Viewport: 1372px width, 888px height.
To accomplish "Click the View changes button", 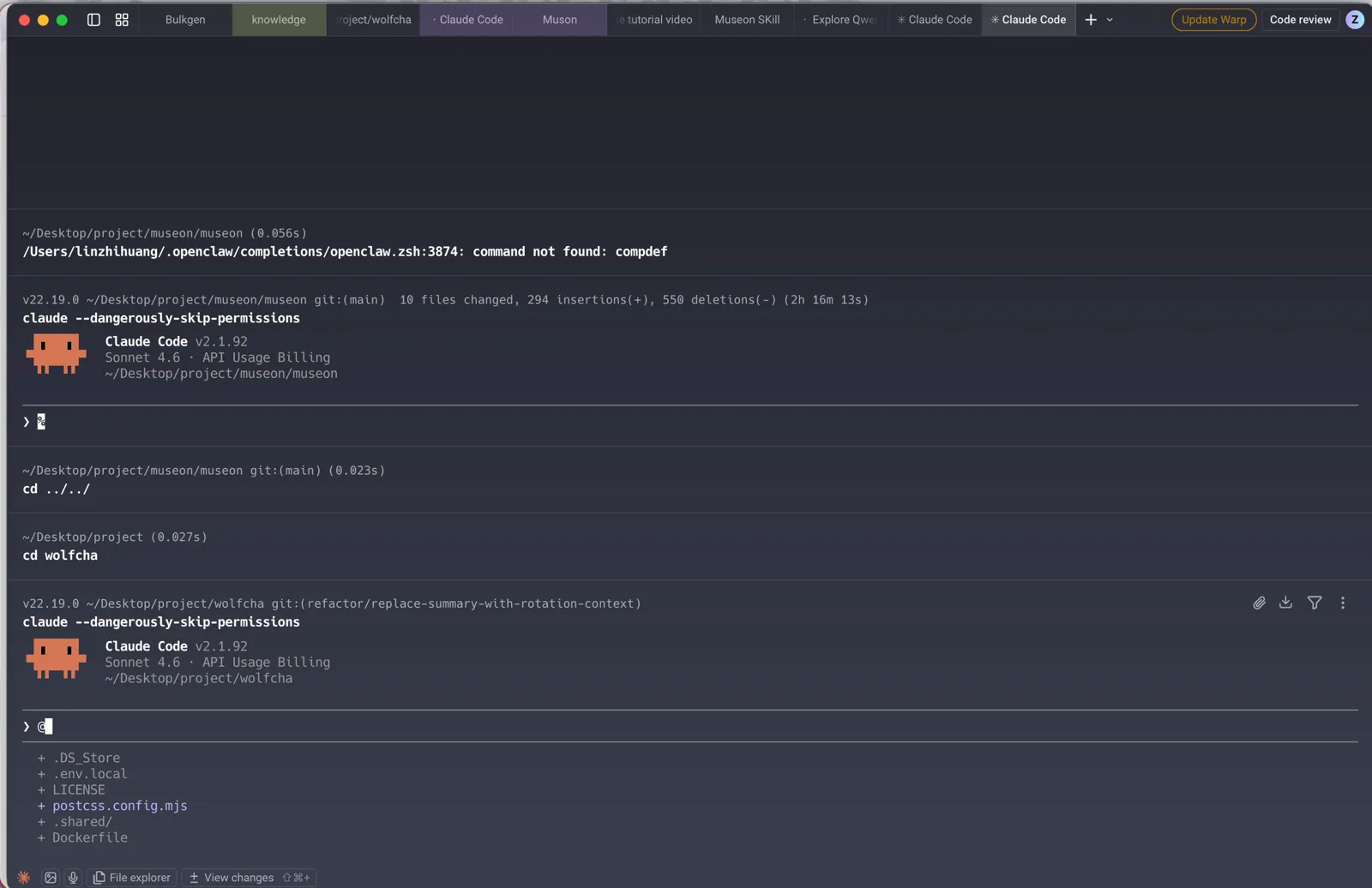I will coord(249,878).
